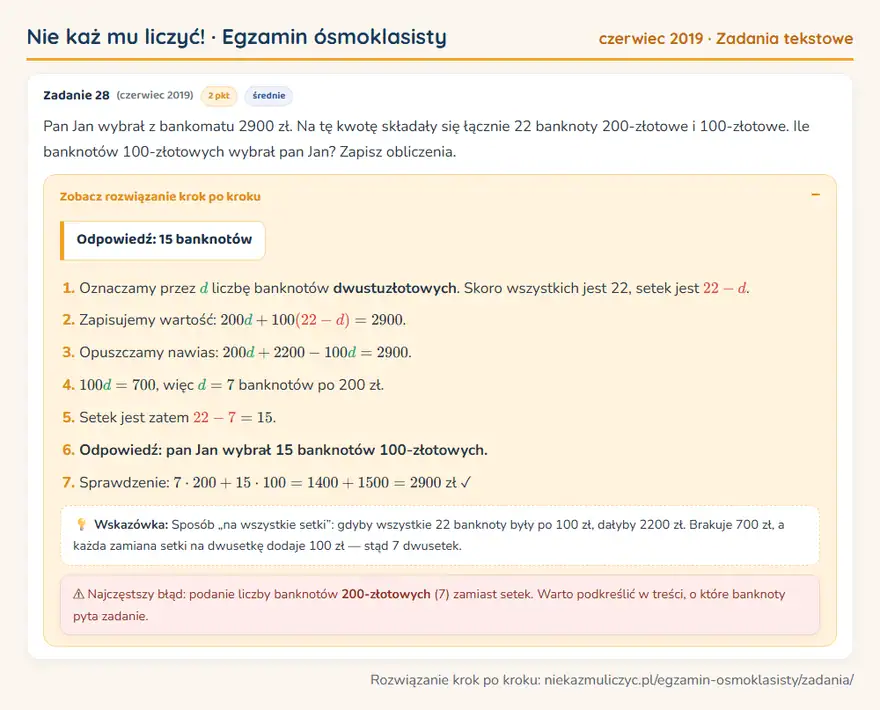Click the '2 pkt' badge
This screenshot has width=880, height=710.
click(219, 95)
